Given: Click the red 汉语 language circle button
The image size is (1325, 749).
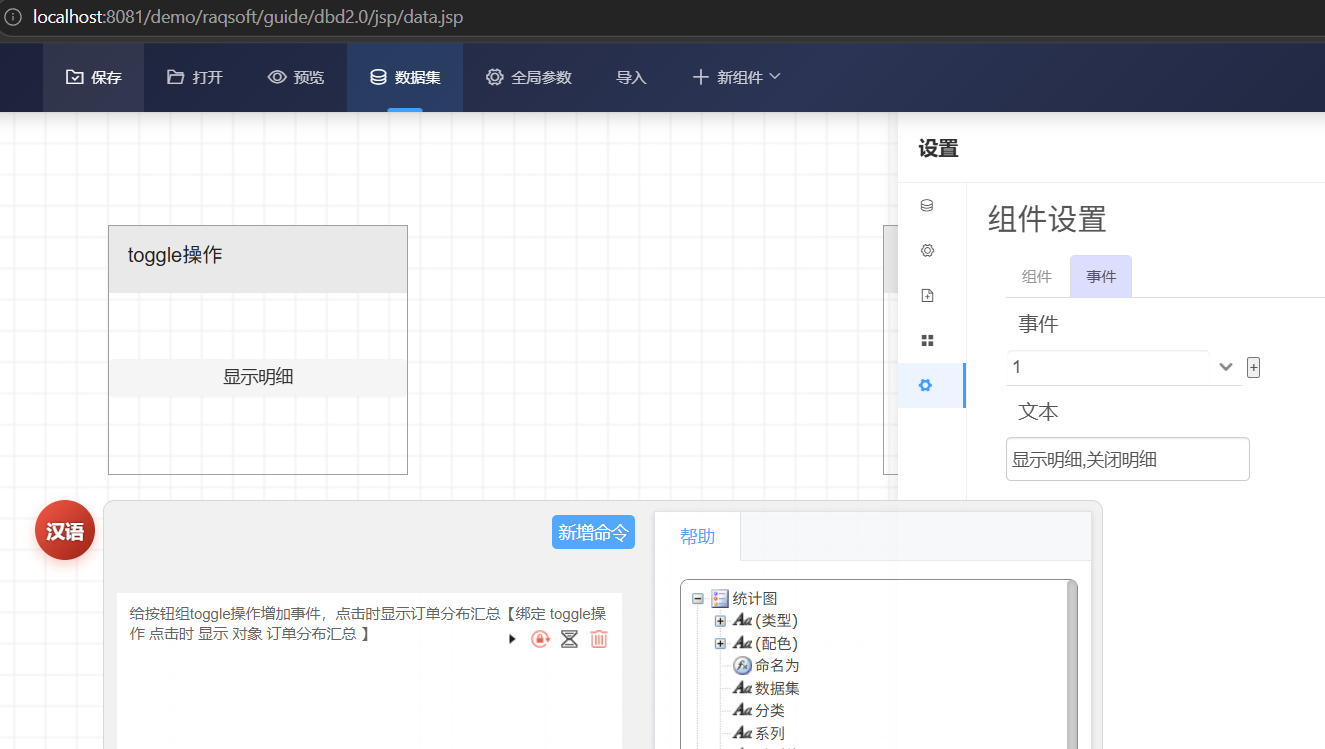Looking at the screenshot, I should (x=65, y=530).
